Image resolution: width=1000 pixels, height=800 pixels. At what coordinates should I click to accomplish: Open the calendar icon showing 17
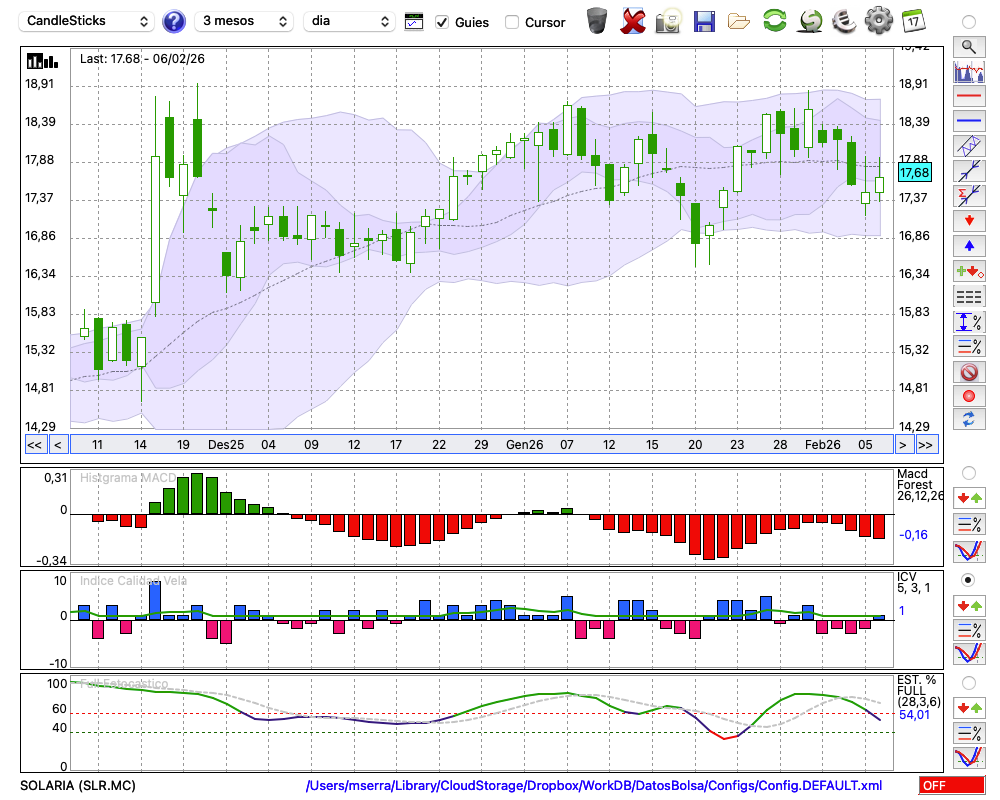913,20
